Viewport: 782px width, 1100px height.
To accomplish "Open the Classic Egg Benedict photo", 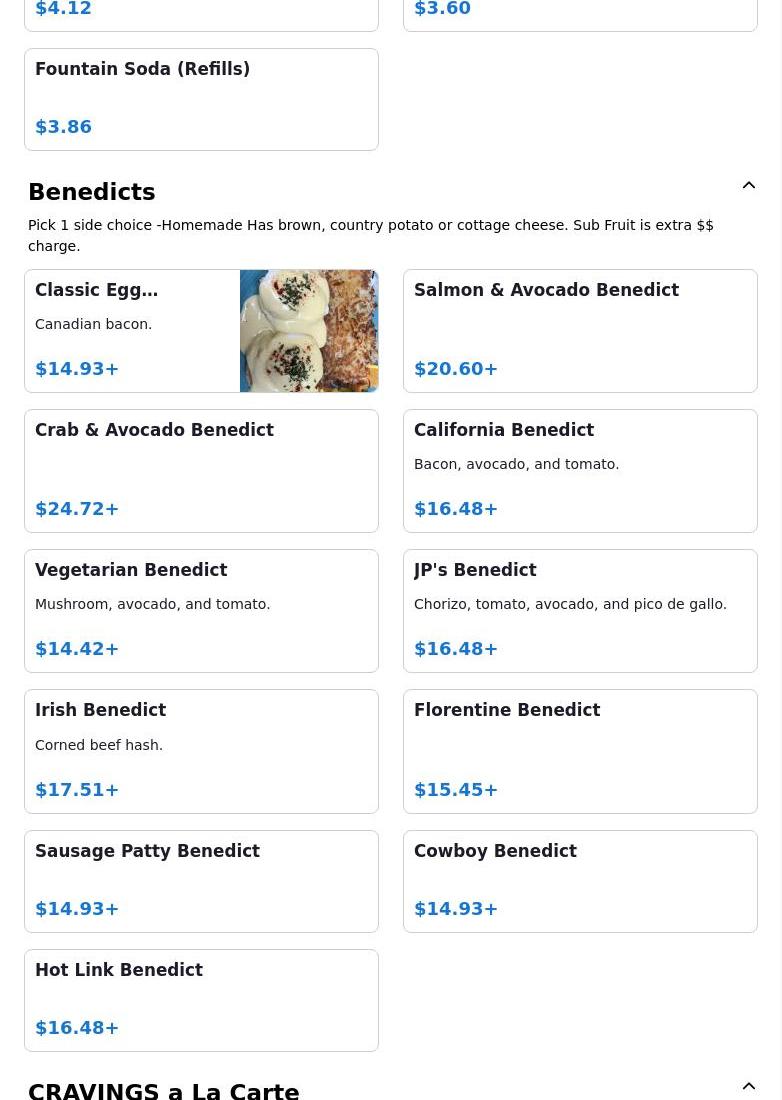I will pyautogui.click(x=309, y=331).
